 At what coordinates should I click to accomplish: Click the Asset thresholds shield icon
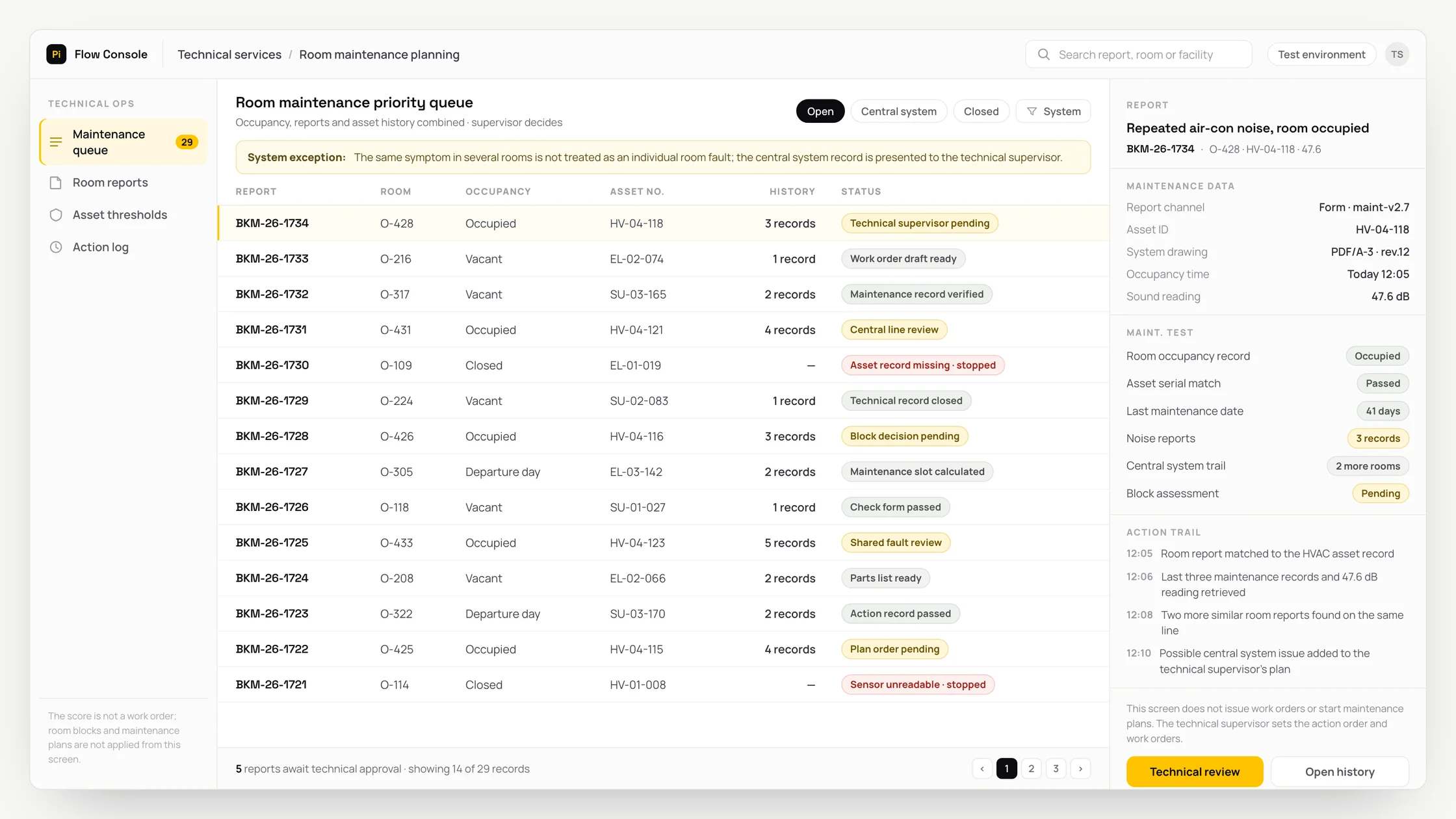56,215
